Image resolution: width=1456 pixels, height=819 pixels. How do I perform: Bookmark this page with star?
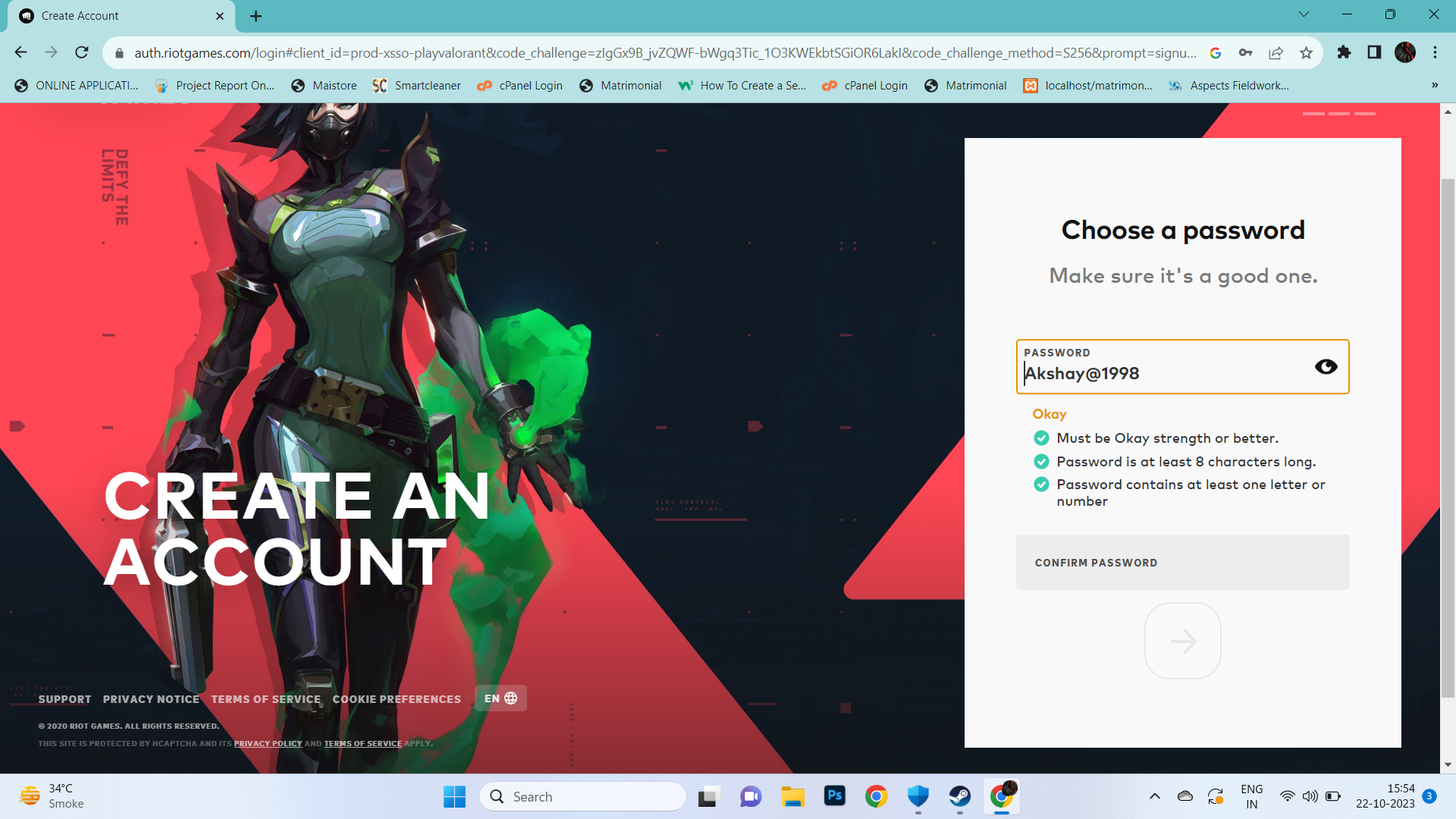click(x=1306, y=53)
